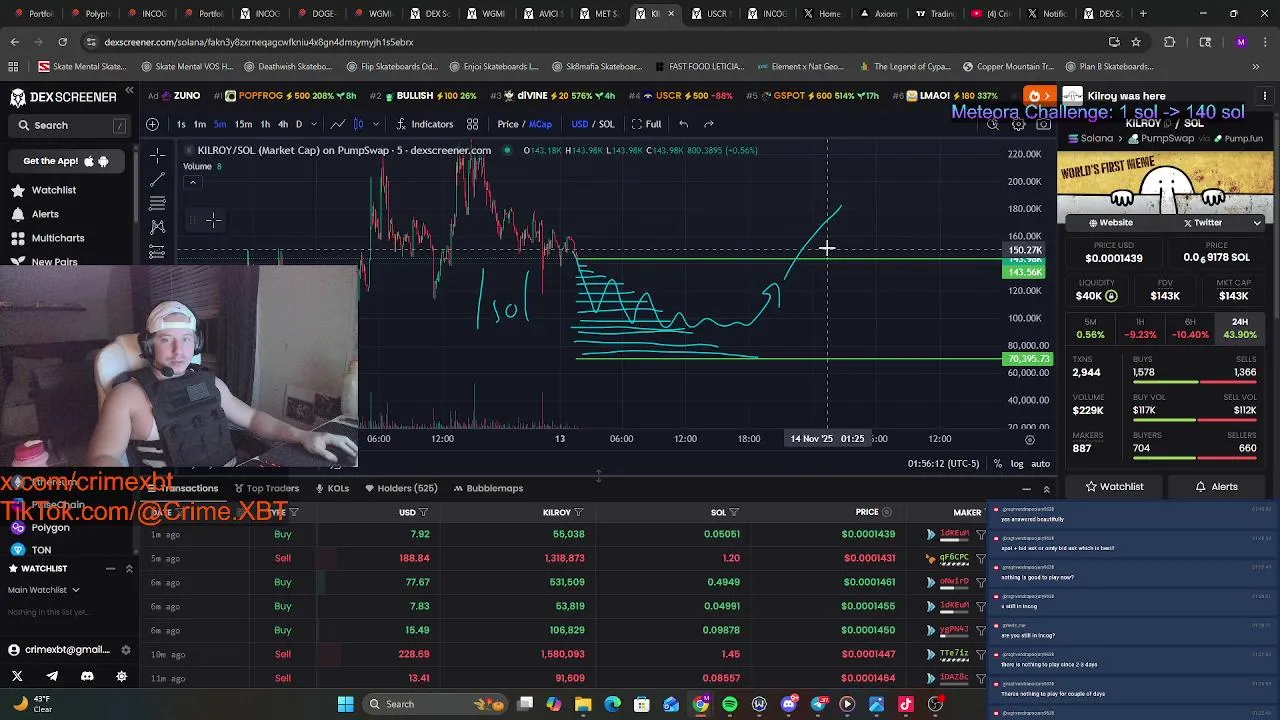Image resolution: width=1280 pixels, height=720 pixels.
Task: Toggle chart to Price display
Action: pos(508,124)
